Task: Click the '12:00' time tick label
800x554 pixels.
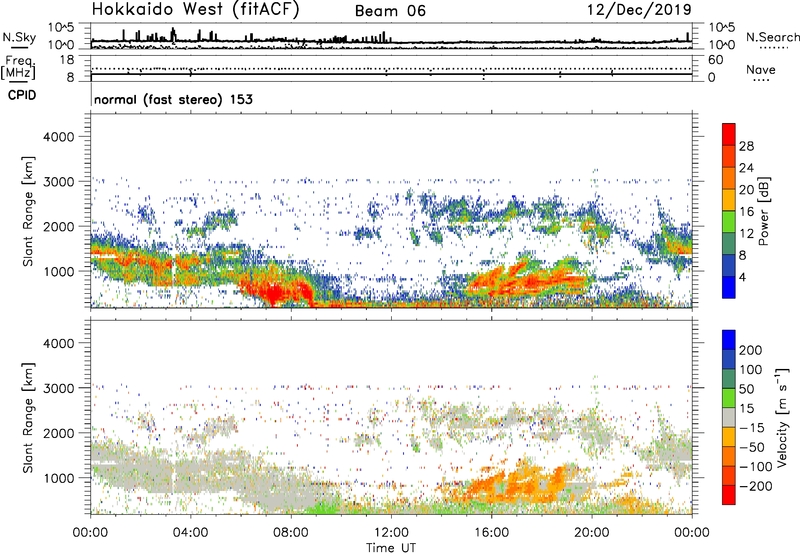Action: [391, 533]
